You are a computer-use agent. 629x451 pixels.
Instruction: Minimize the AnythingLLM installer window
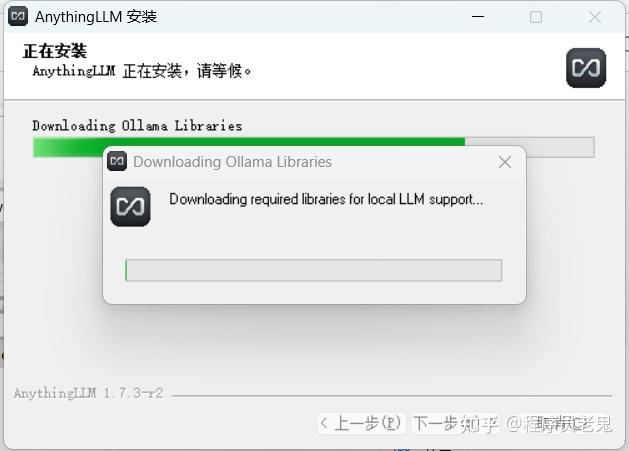click(478, 16)
